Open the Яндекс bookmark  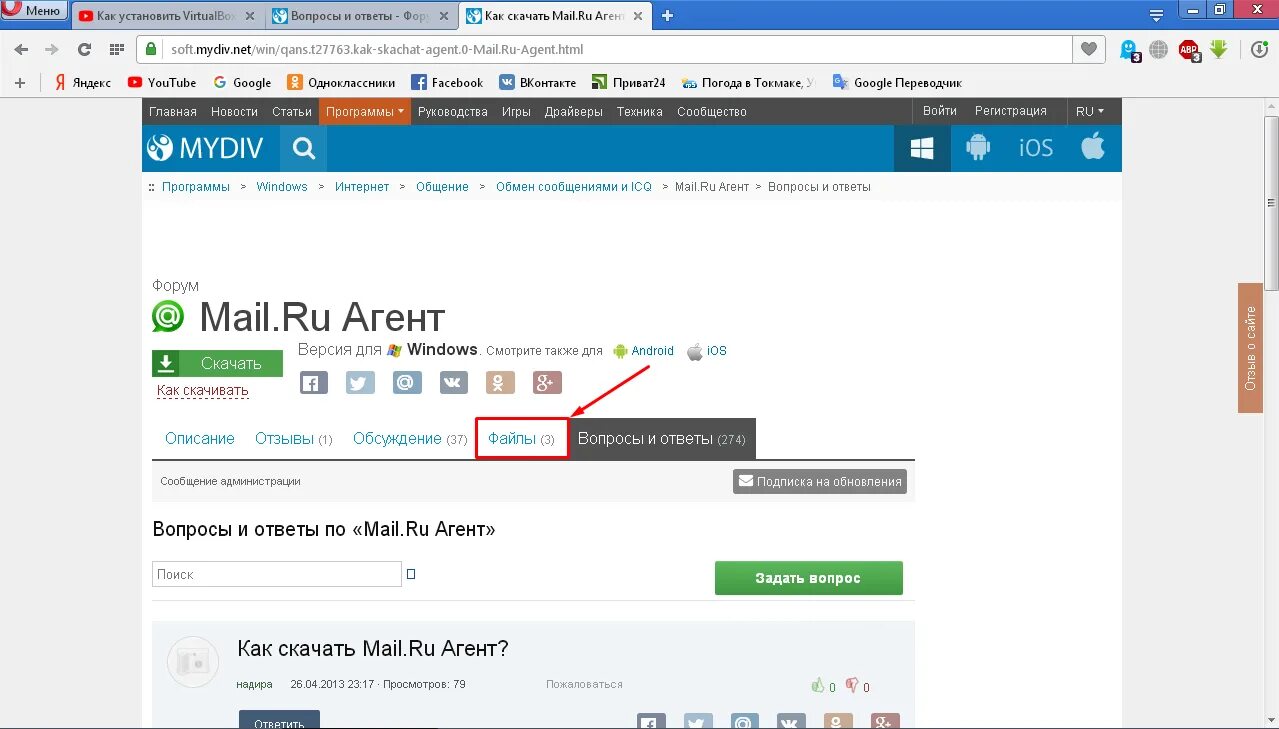click(83, 83)
